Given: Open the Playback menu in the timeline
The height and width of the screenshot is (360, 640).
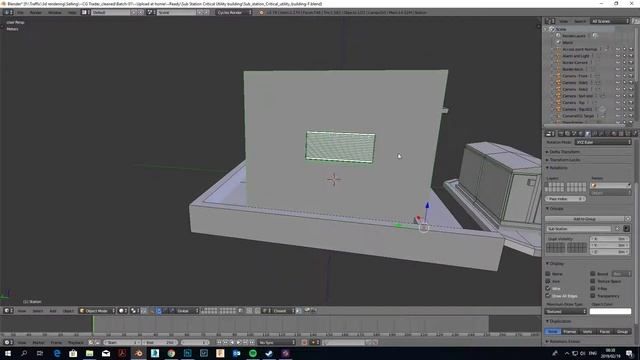Looking at the screenshot, I should click(x=76, y=342).
